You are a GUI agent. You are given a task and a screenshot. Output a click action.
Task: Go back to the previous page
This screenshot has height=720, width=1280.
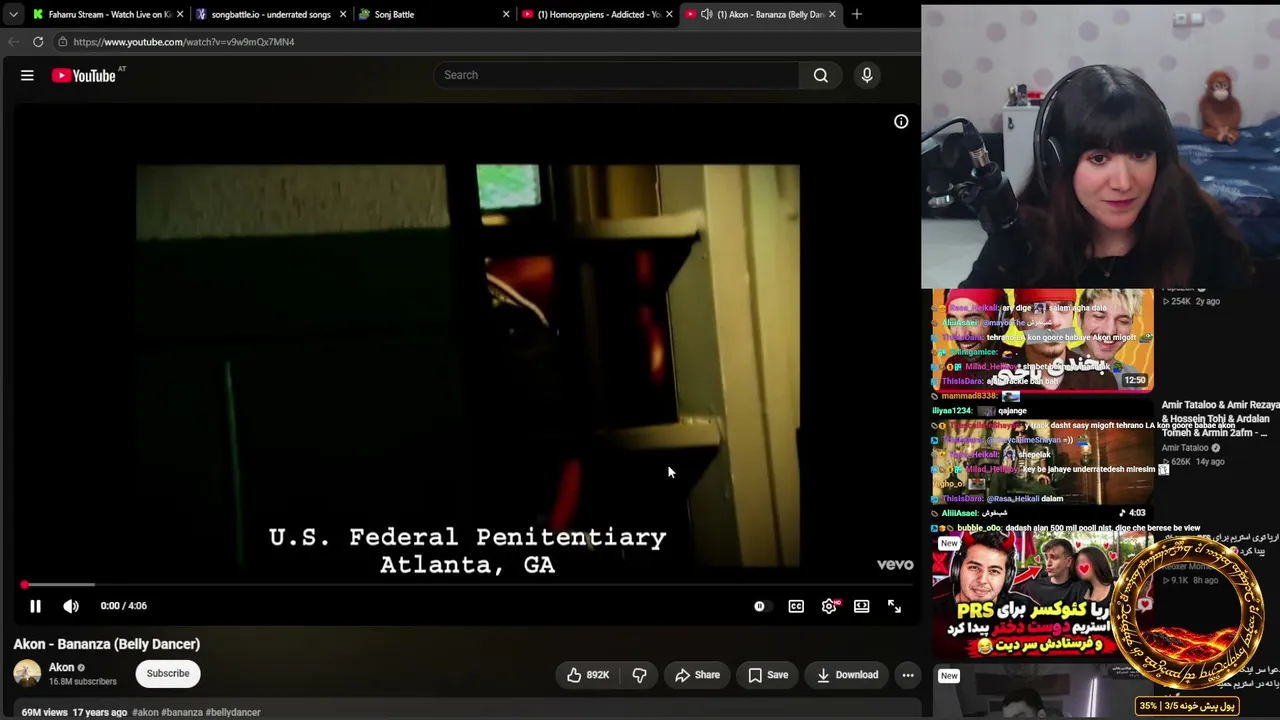point(13,42)
